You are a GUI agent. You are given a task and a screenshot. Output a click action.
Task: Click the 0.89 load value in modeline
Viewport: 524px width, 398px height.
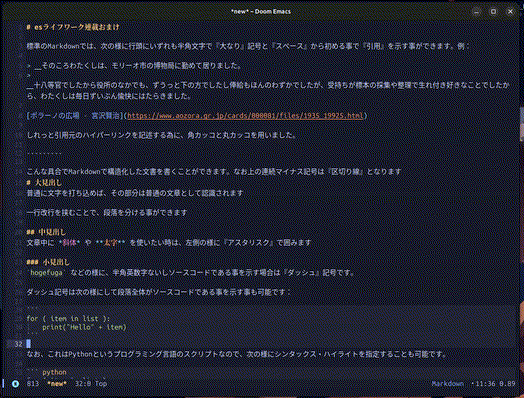tap(507, 384)
